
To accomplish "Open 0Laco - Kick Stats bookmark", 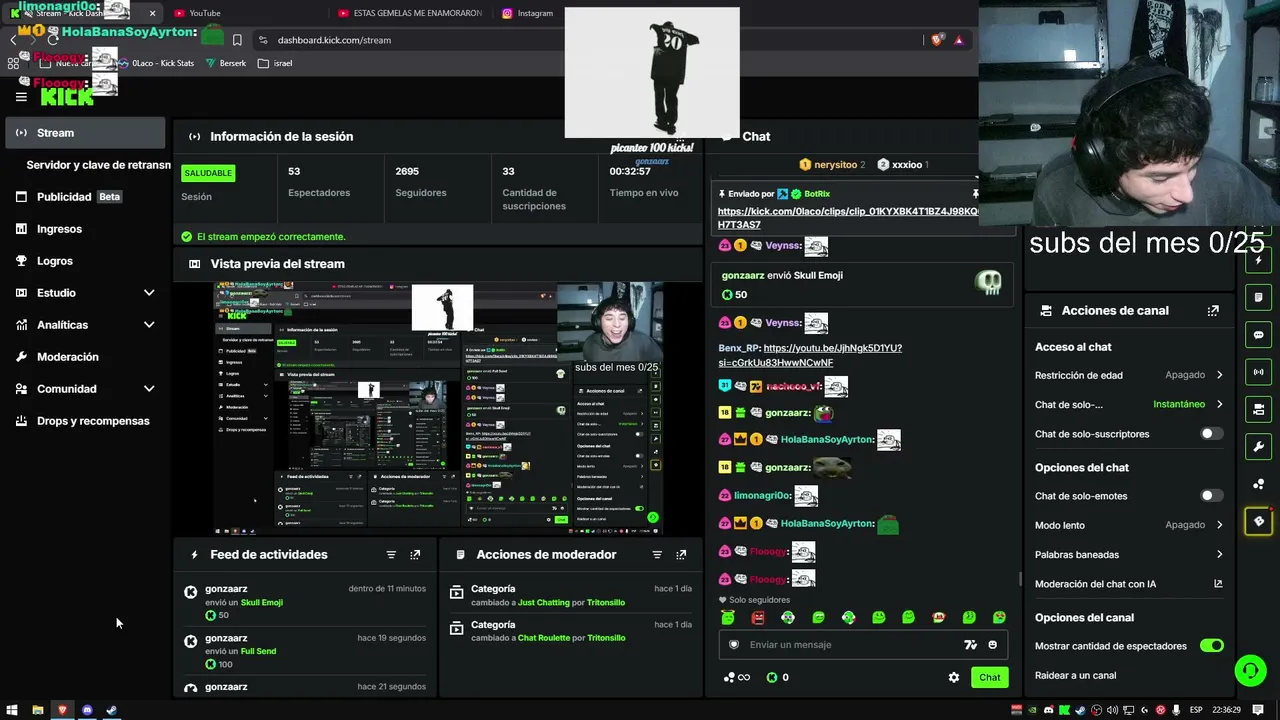I will tap(155, 63).
